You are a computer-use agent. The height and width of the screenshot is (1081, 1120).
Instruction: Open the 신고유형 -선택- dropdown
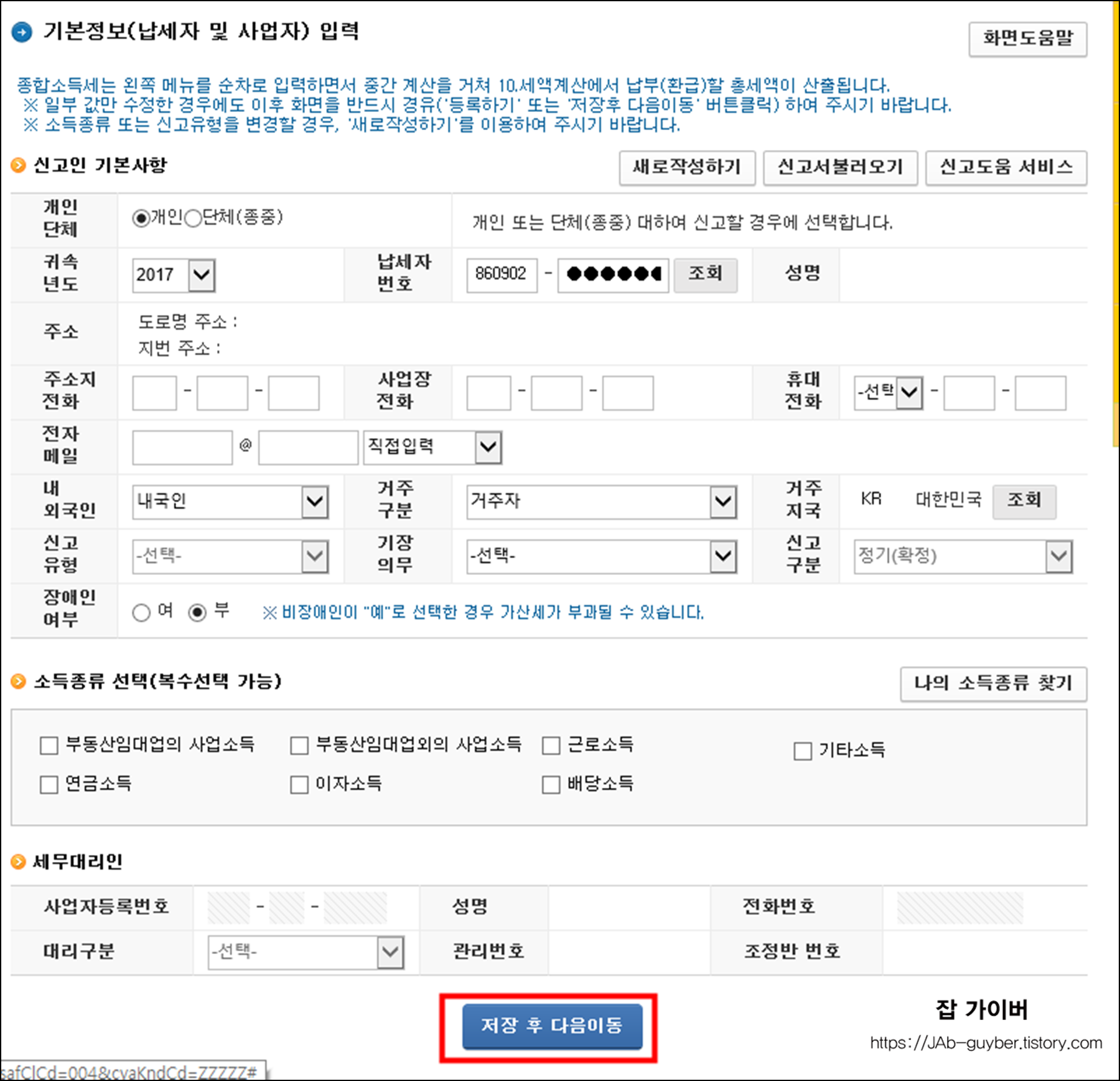(230, 557)
